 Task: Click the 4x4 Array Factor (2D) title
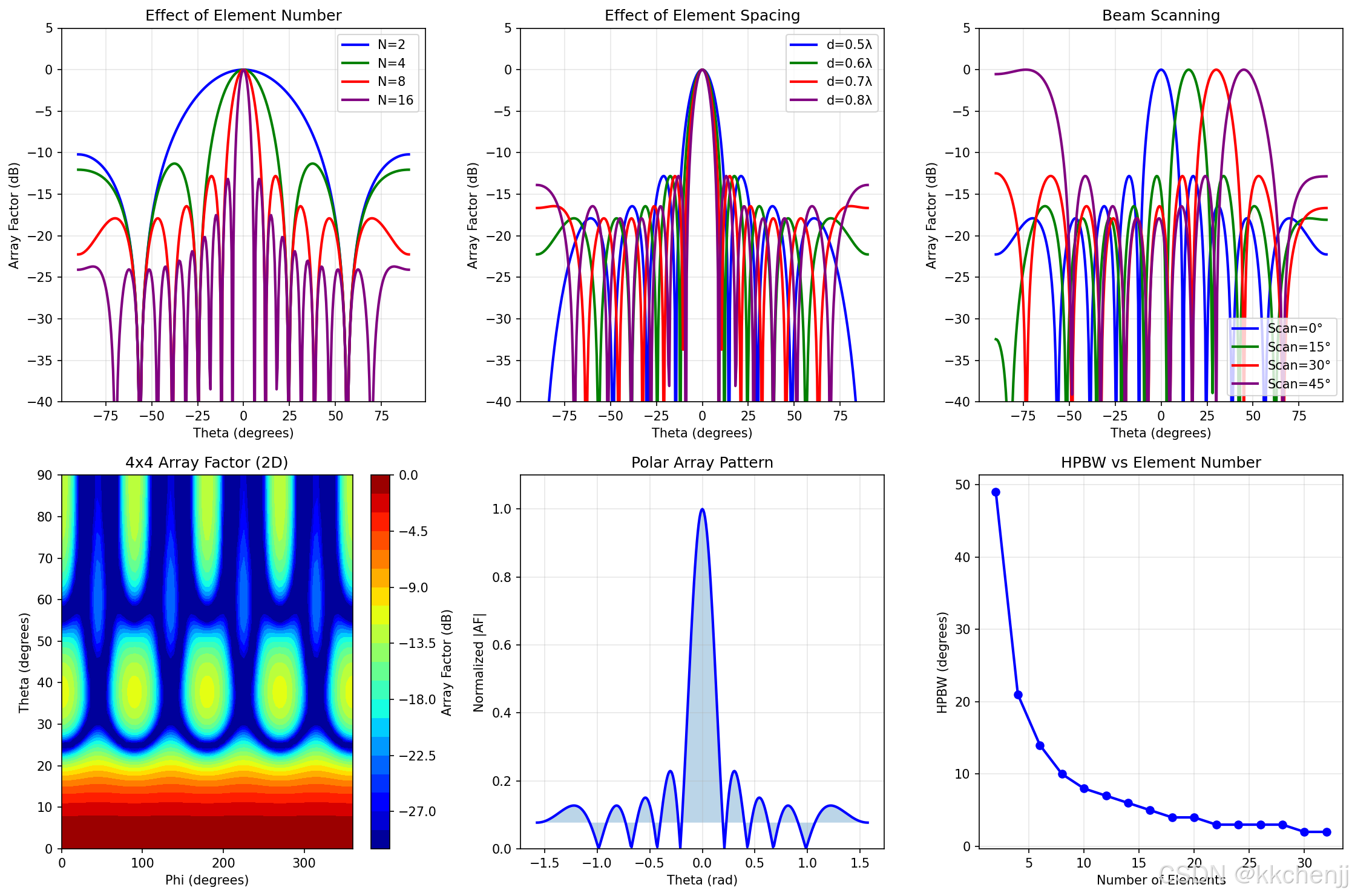coord(206,463)
